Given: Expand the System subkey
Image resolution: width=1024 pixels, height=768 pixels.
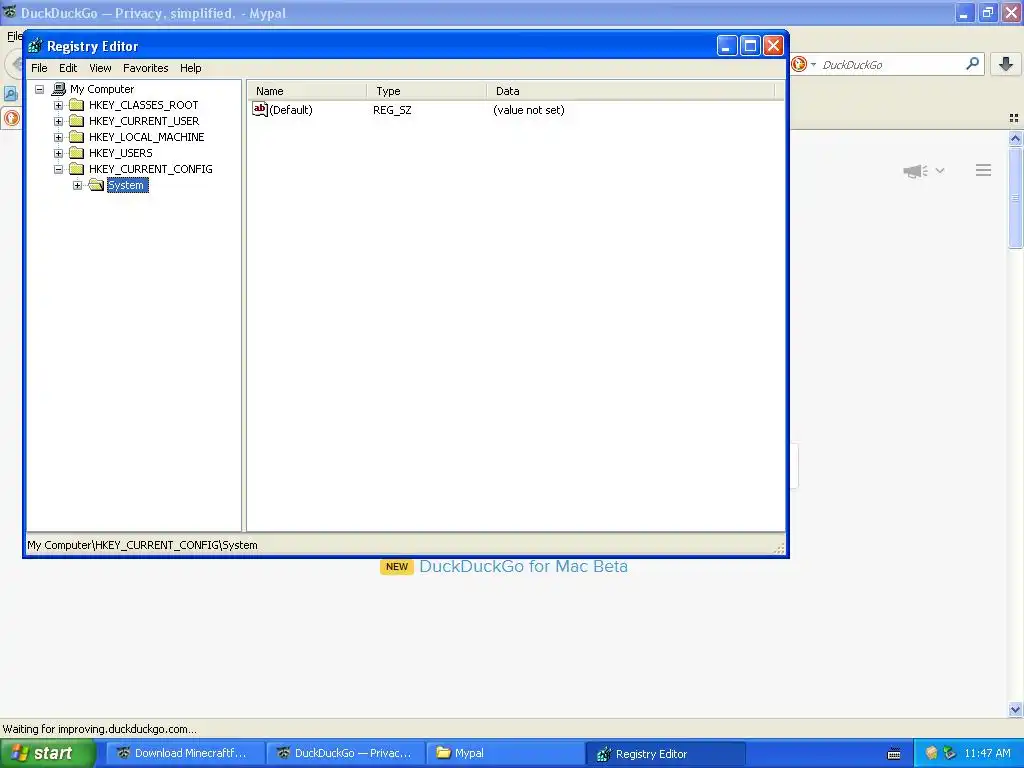Looking at the screenshot, I should (77, 185).
